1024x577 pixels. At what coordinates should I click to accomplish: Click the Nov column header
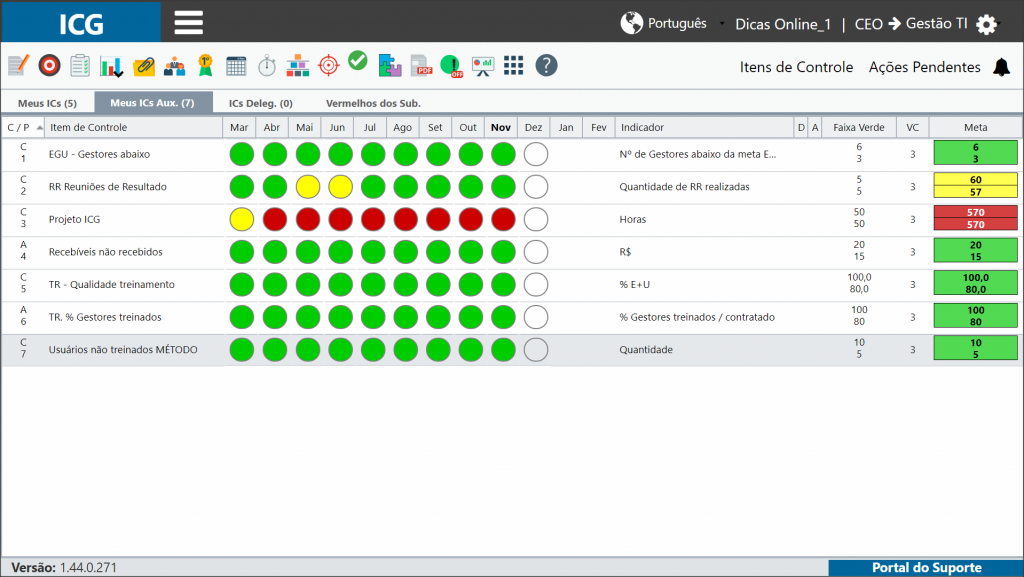click(501, 127)
